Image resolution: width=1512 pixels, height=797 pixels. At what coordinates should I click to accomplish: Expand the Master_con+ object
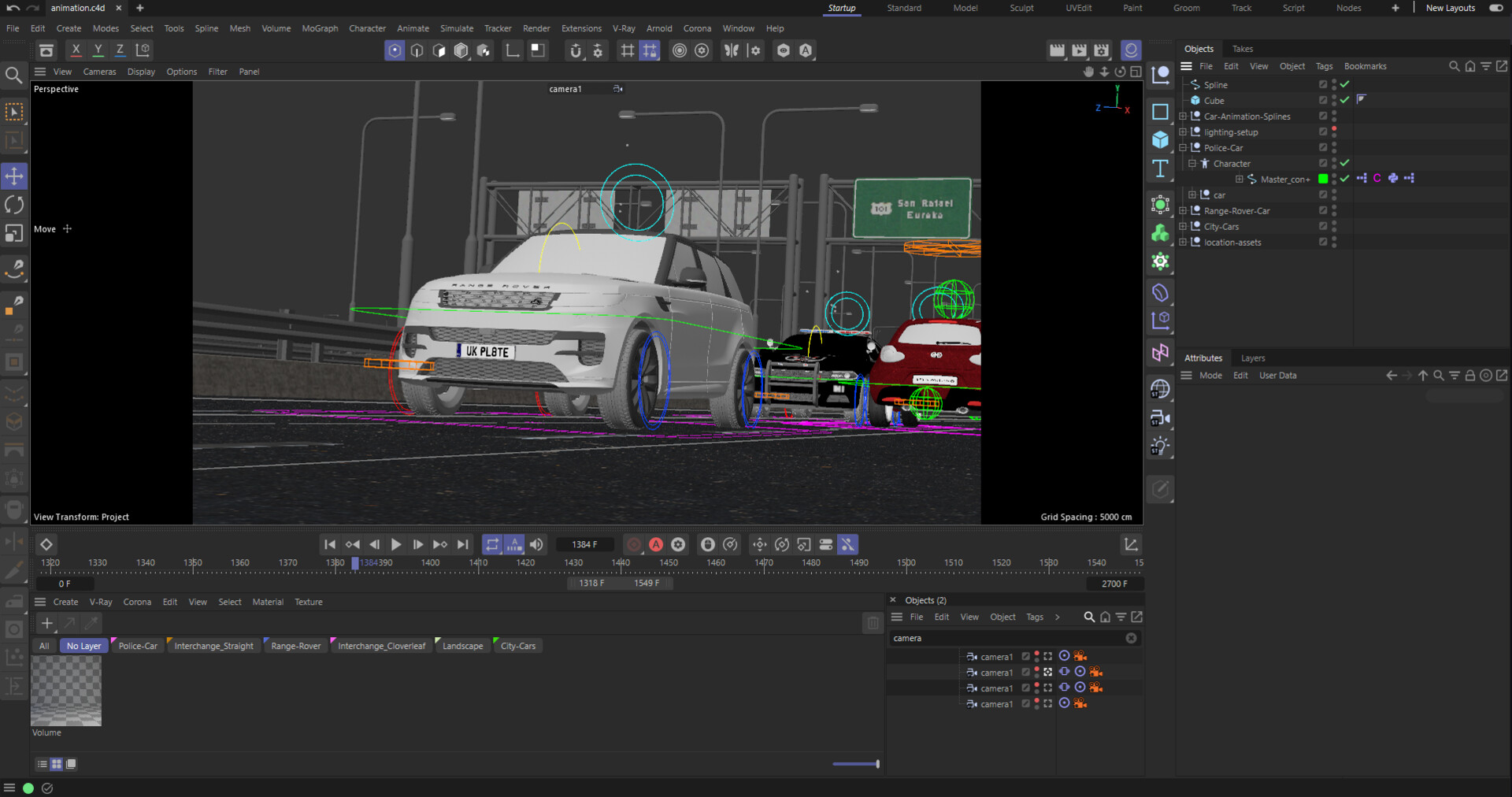tap(1240, 180)
